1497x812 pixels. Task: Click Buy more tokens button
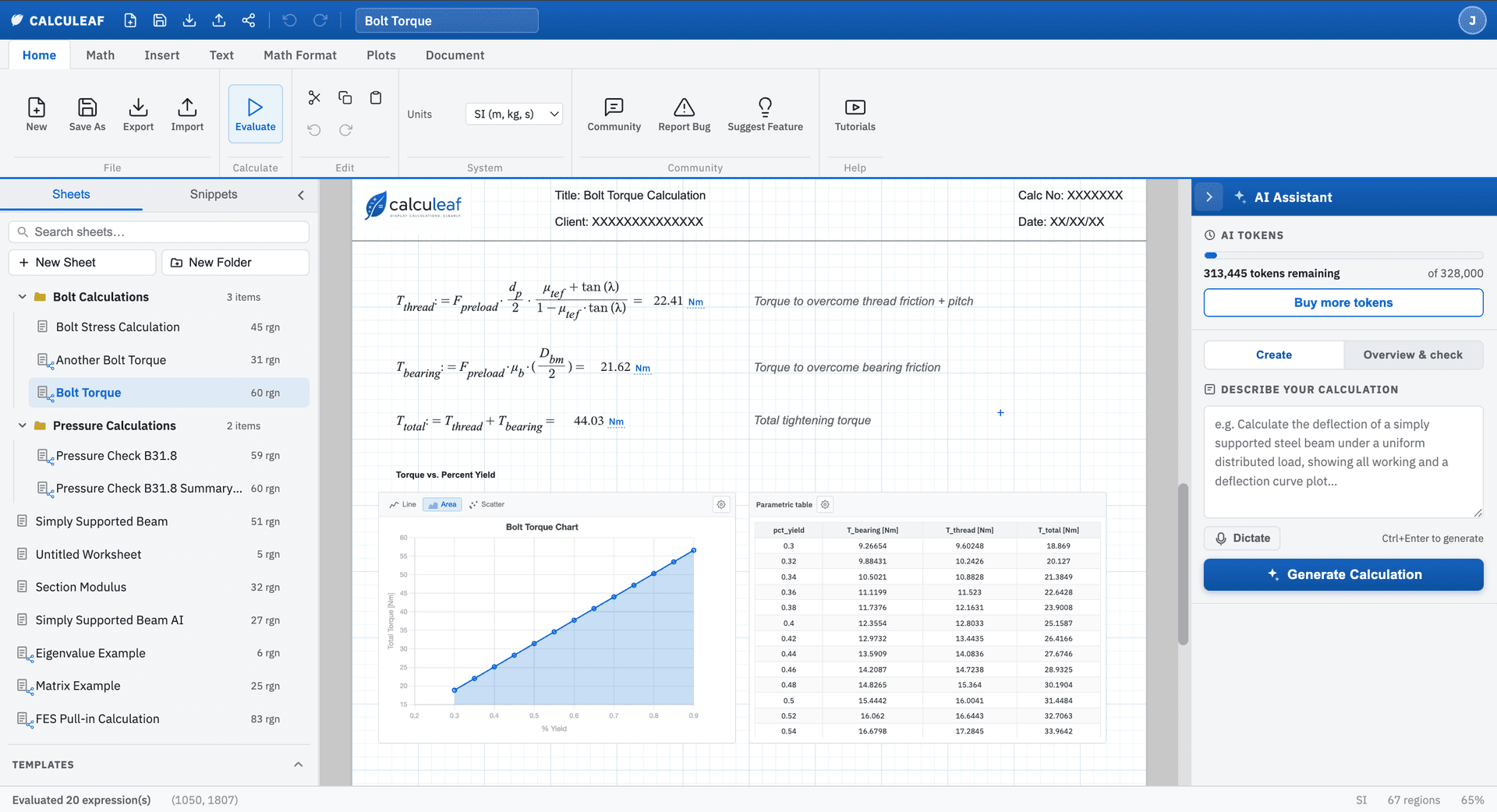tap(1343, 302)
